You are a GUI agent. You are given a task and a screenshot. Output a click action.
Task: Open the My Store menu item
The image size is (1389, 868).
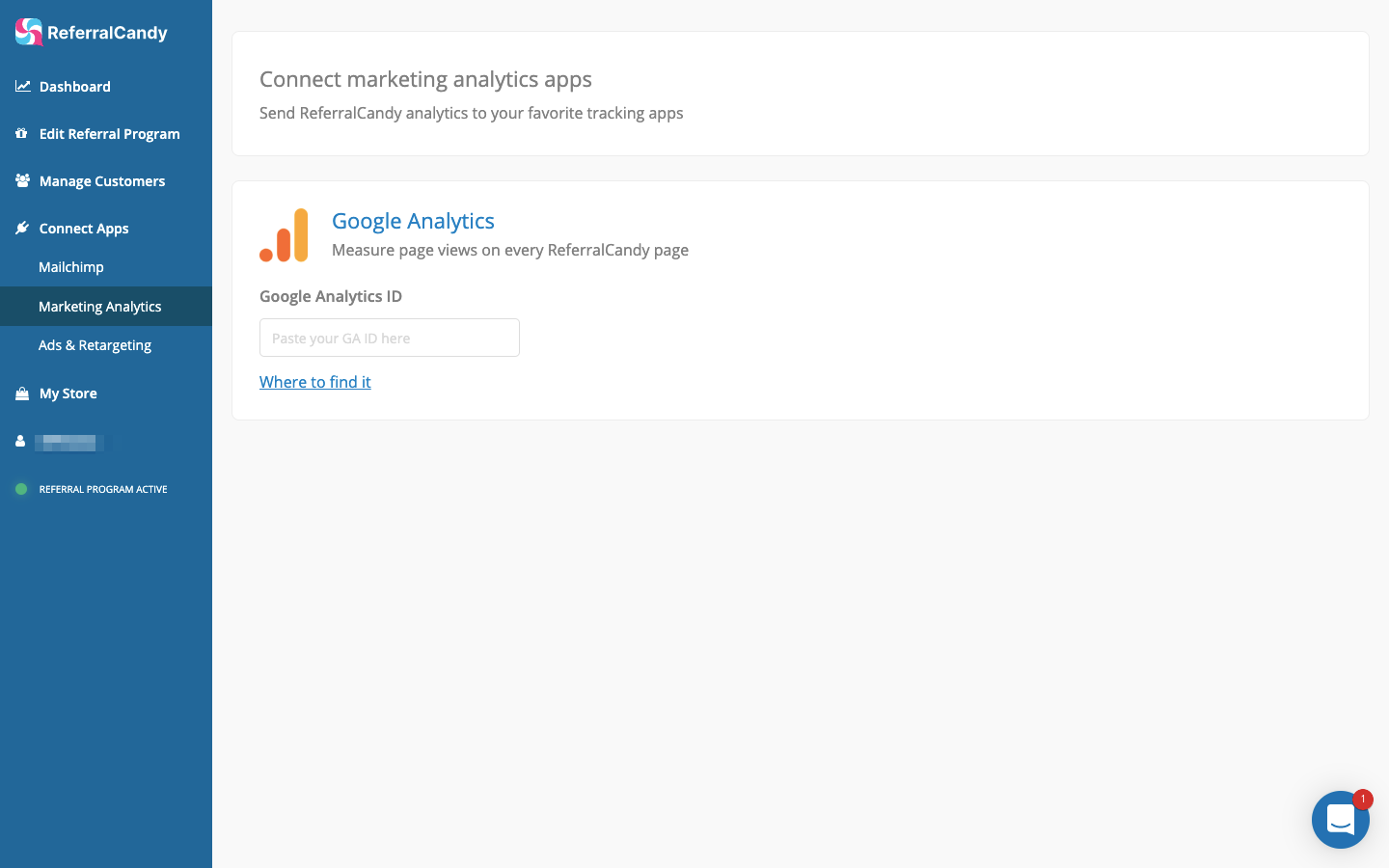pos(68,393)
